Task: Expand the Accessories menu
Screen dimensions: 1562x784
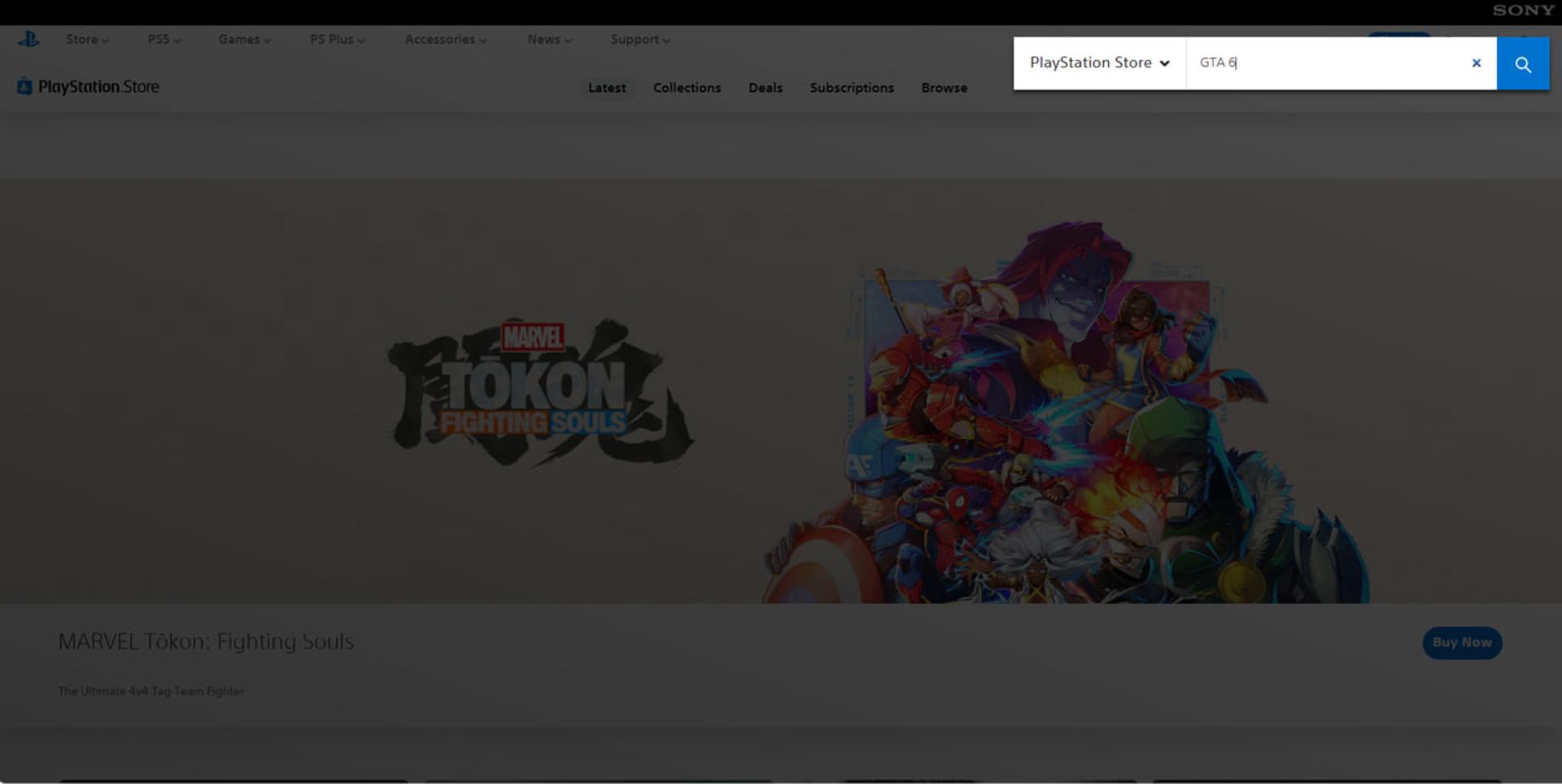Action: (445, 39)
